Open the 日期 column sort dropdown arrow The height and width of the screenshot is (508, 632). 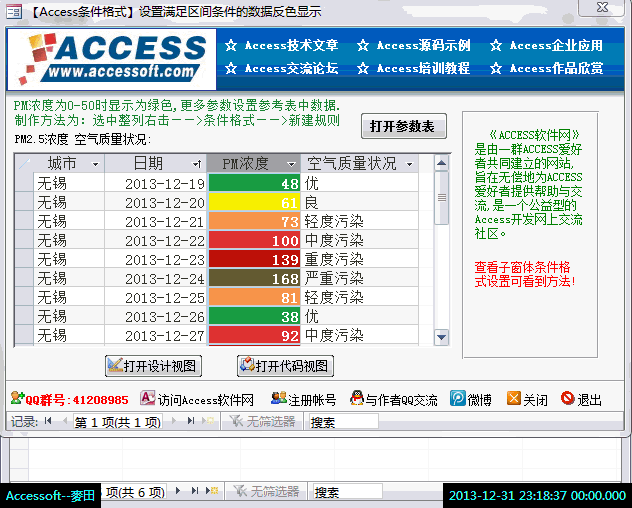[197, 164]
